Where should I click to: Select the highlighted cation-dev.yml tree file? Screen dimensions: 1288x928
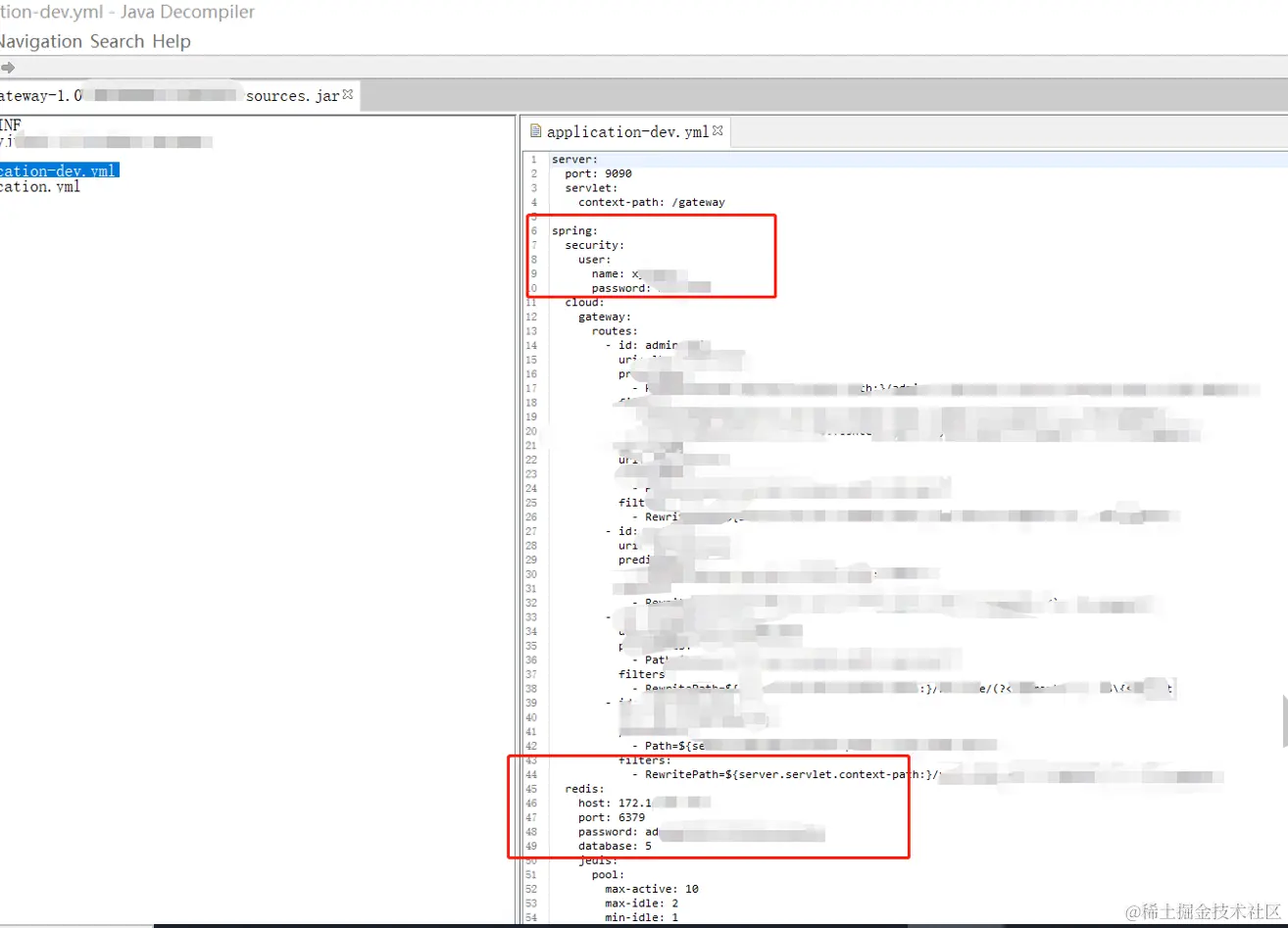pos(59,171)
